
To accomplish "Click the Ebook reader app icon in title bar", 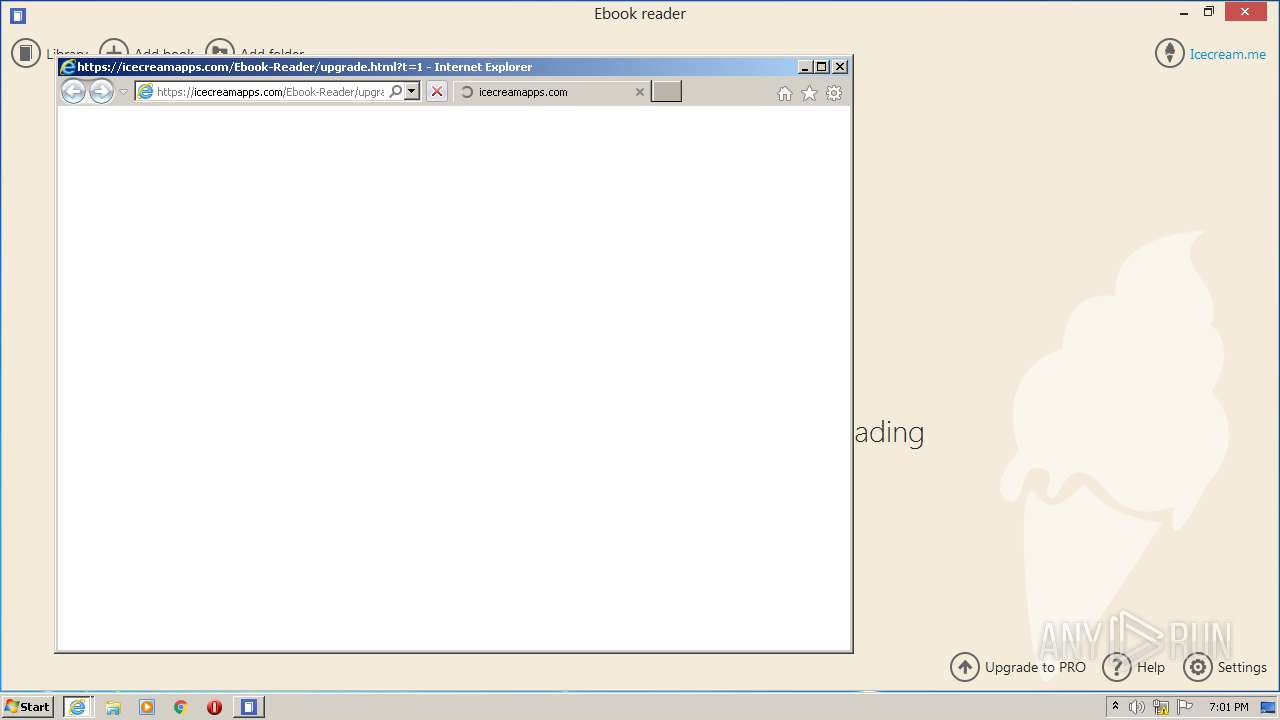I will 18,15.
